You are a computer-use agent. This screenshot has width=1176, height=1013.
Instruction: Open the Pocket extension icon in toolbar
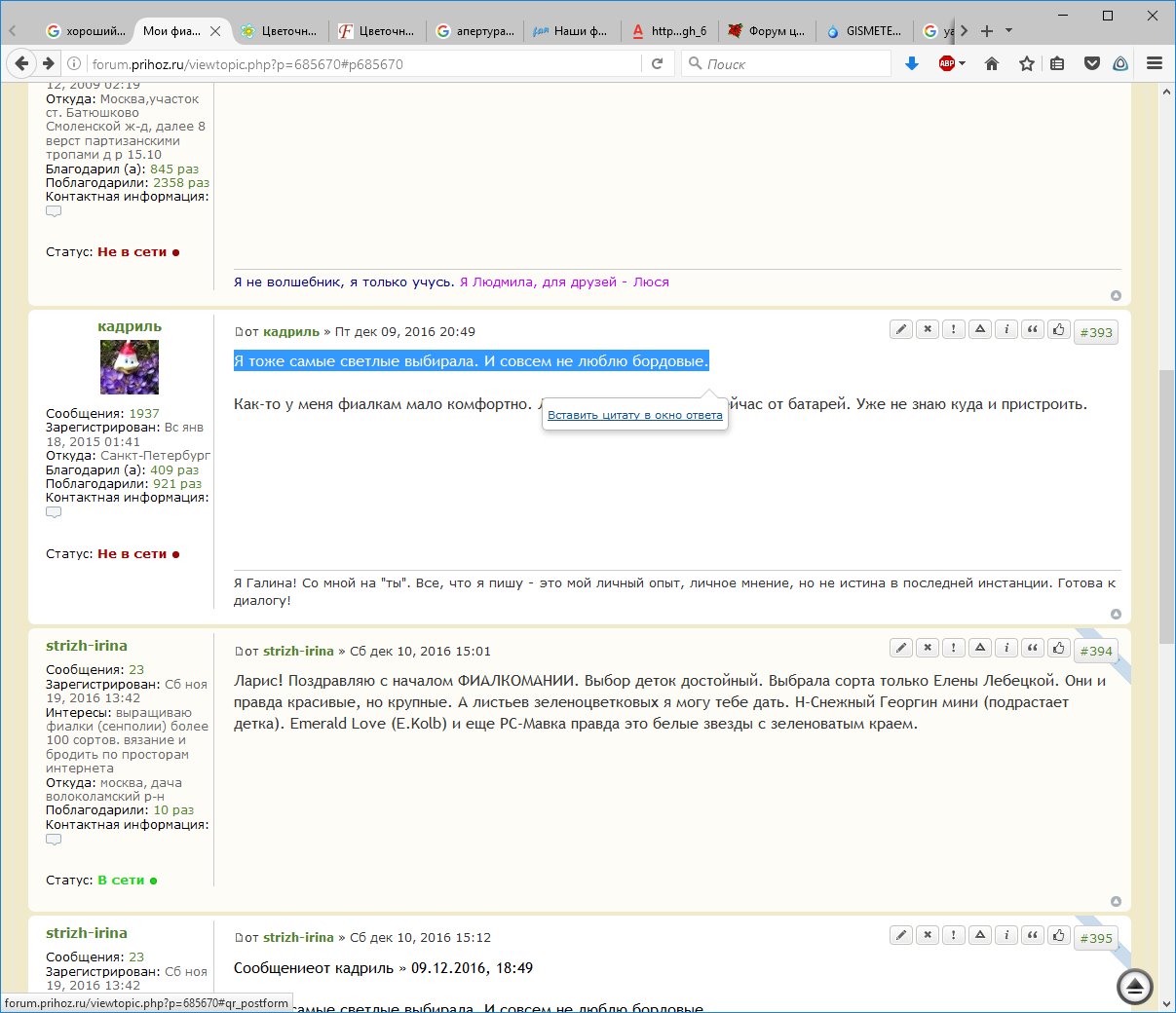click(x=1092, y=63)
